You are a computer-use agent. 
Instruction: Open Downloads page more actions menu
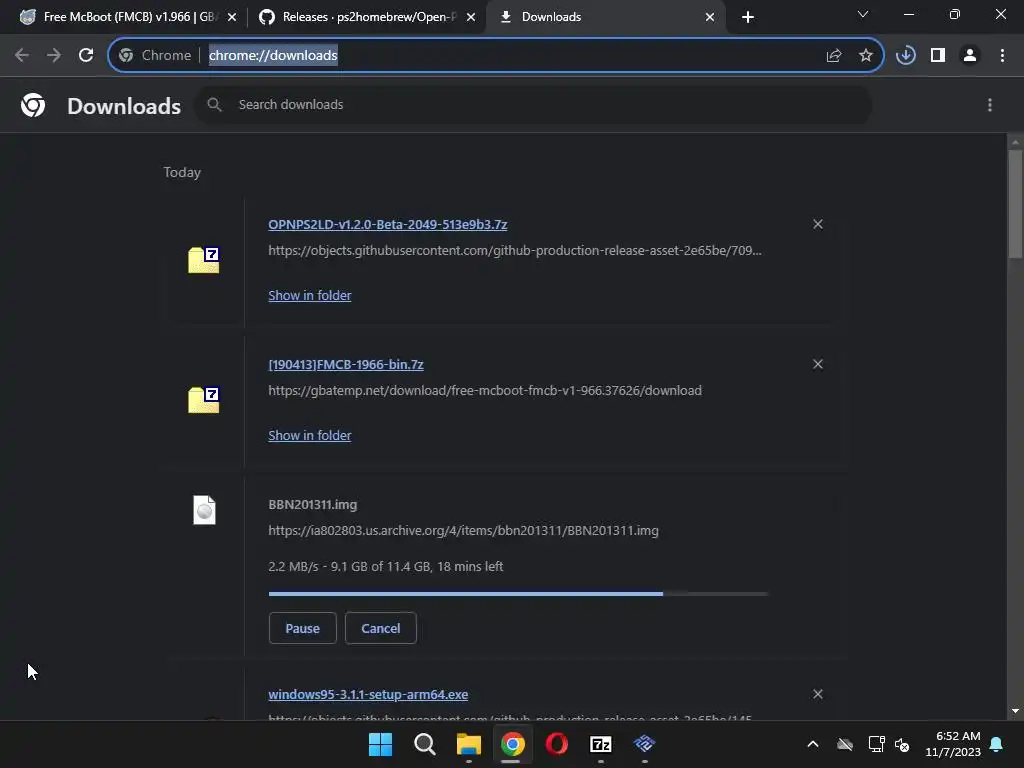click(x=990, y=105)
